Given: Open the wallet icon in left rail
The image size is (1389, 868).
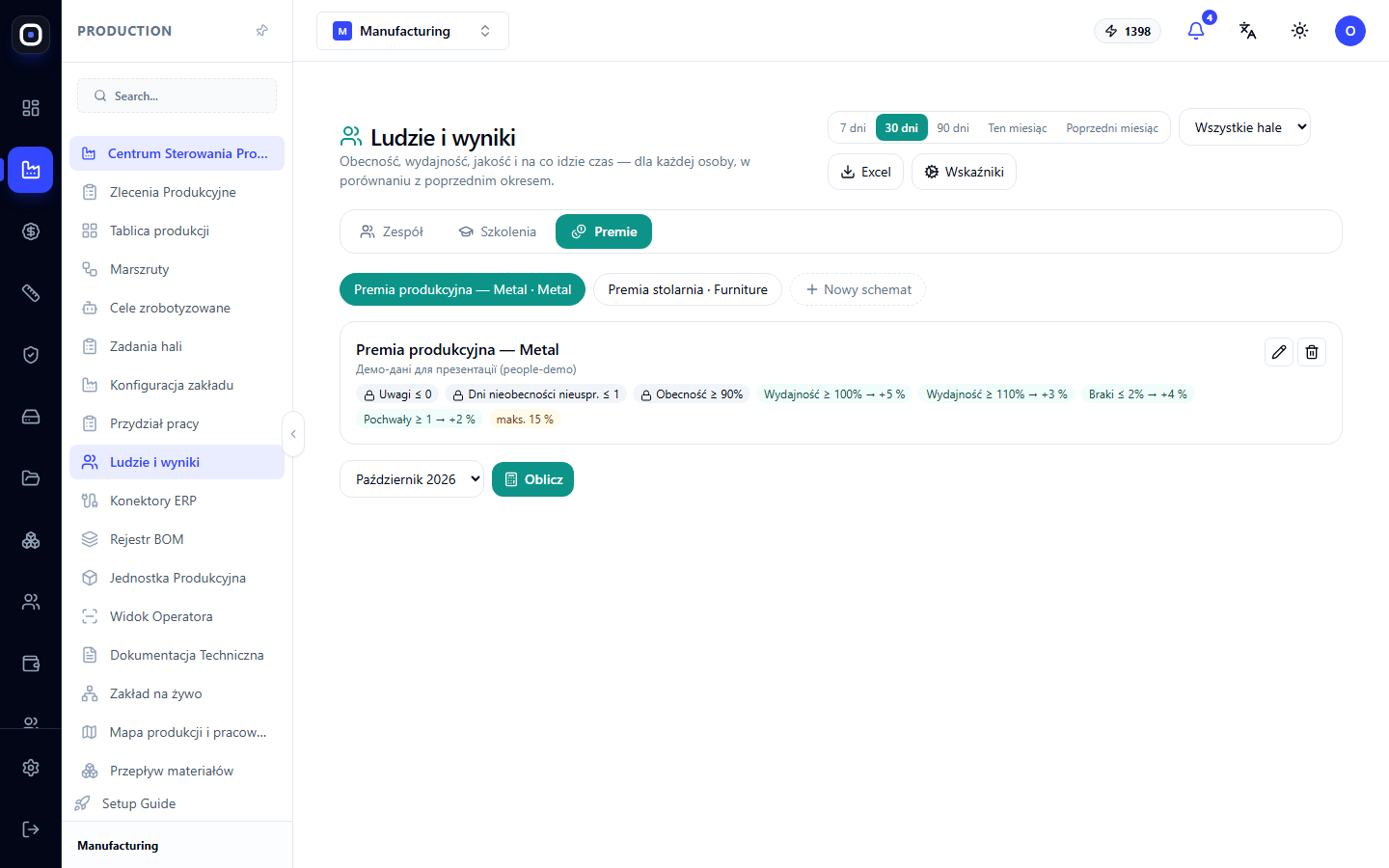Looking at the screenshot, I should (x=31, y=664).
